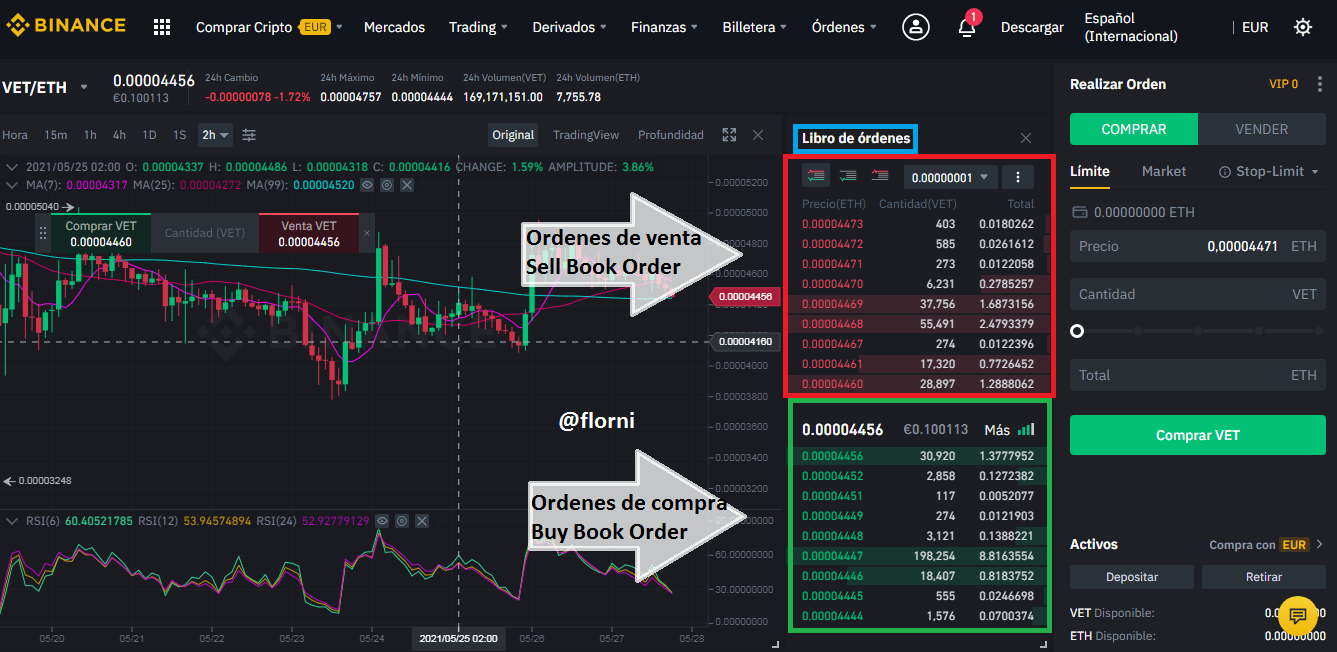Open the notifications bell
Screen dimensions: 1337x652
pyautogui.click(x=967, y=27)
